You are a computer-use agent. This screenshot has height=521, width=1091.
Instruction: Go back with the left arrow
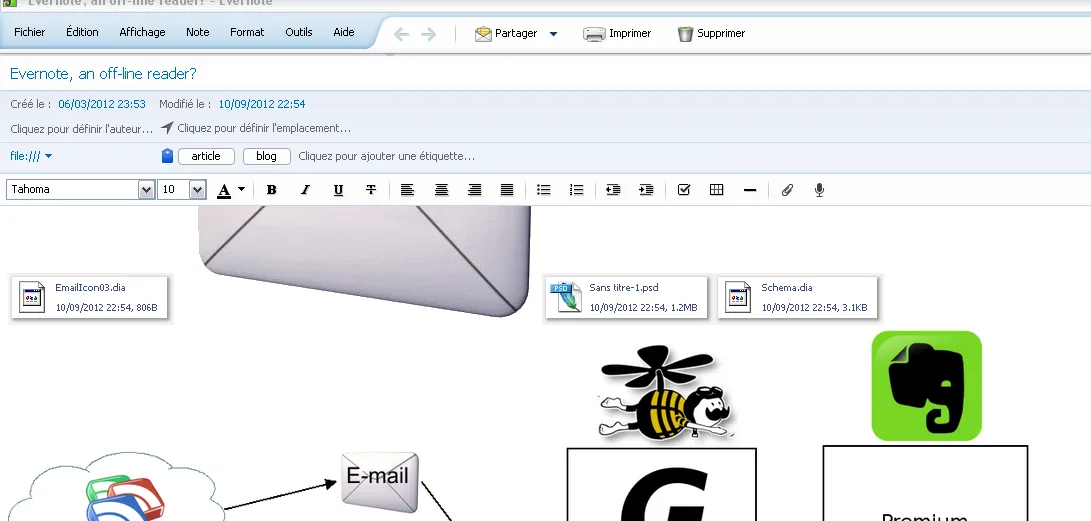[x=401, y=33]
